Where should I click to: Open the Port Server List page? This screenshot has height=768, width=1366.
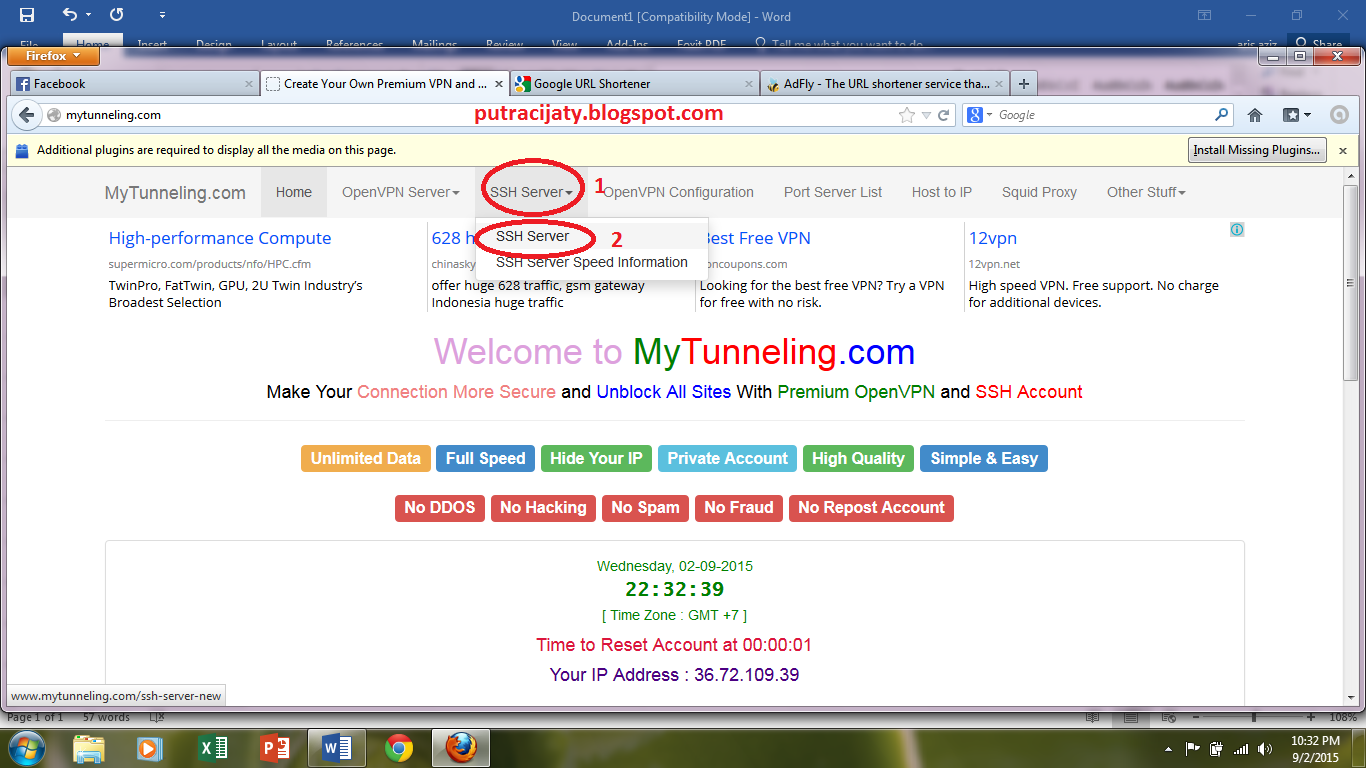tap(833, 192)
